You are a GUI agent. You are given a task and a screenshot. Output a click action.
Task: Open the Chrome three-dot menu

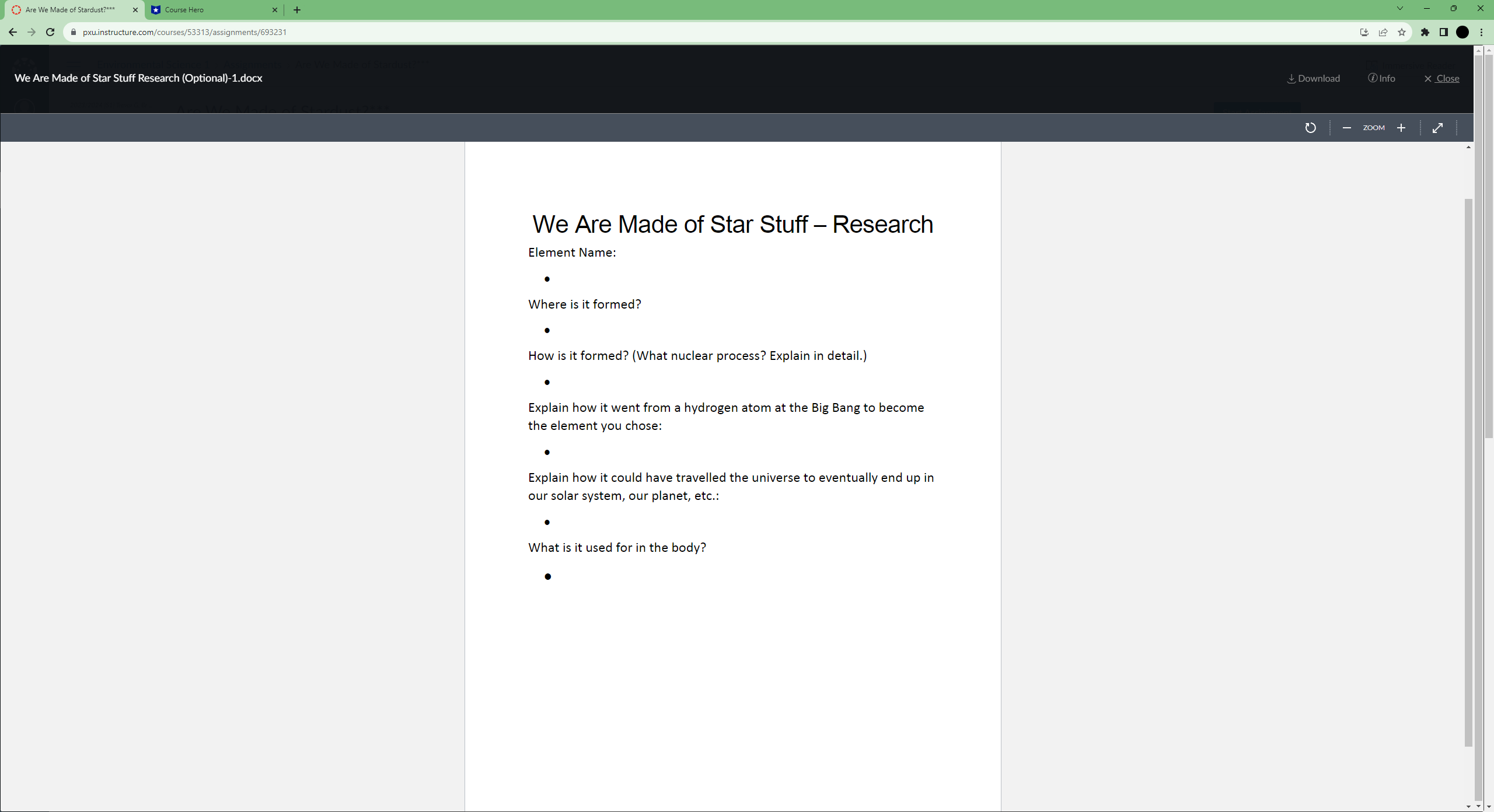coord(1481,32)
